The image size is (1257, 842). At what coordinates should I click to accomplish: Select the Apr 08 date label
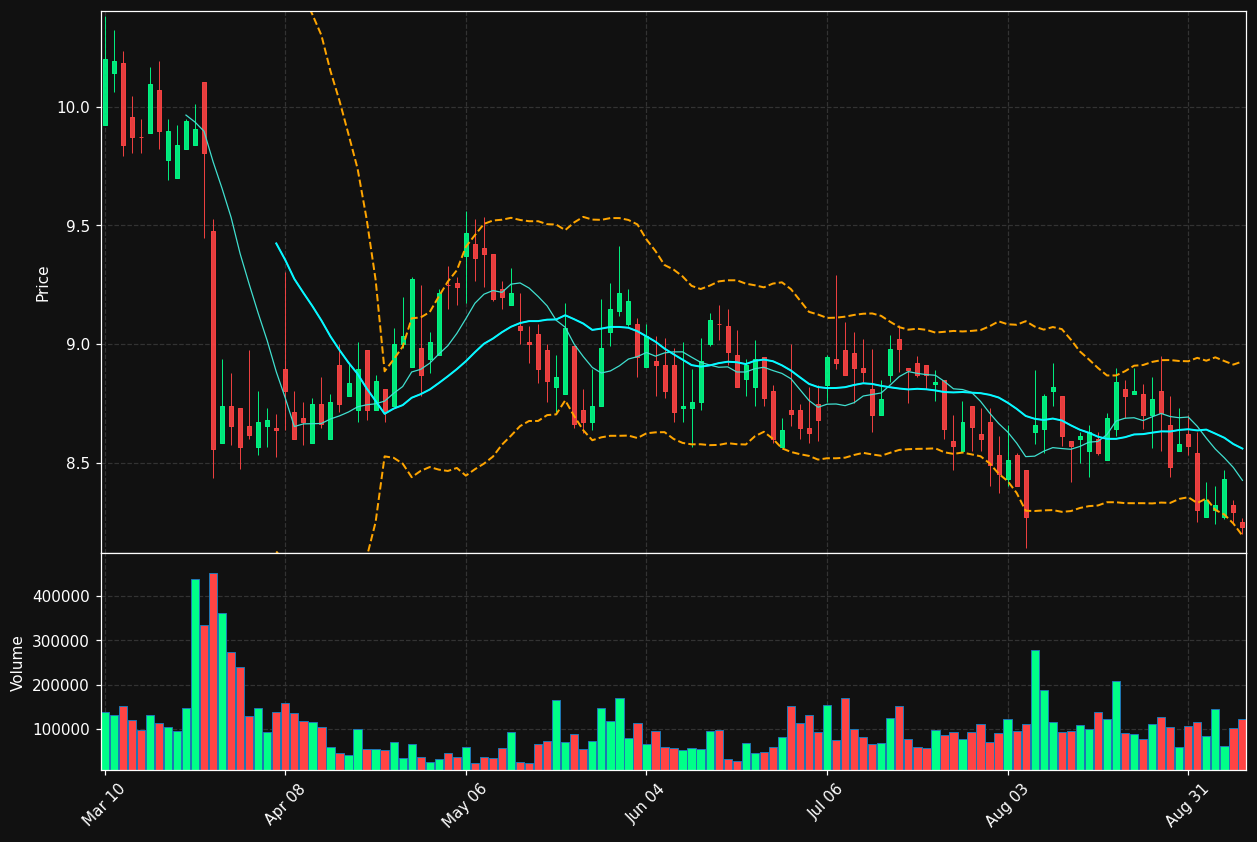click(283, 805)
